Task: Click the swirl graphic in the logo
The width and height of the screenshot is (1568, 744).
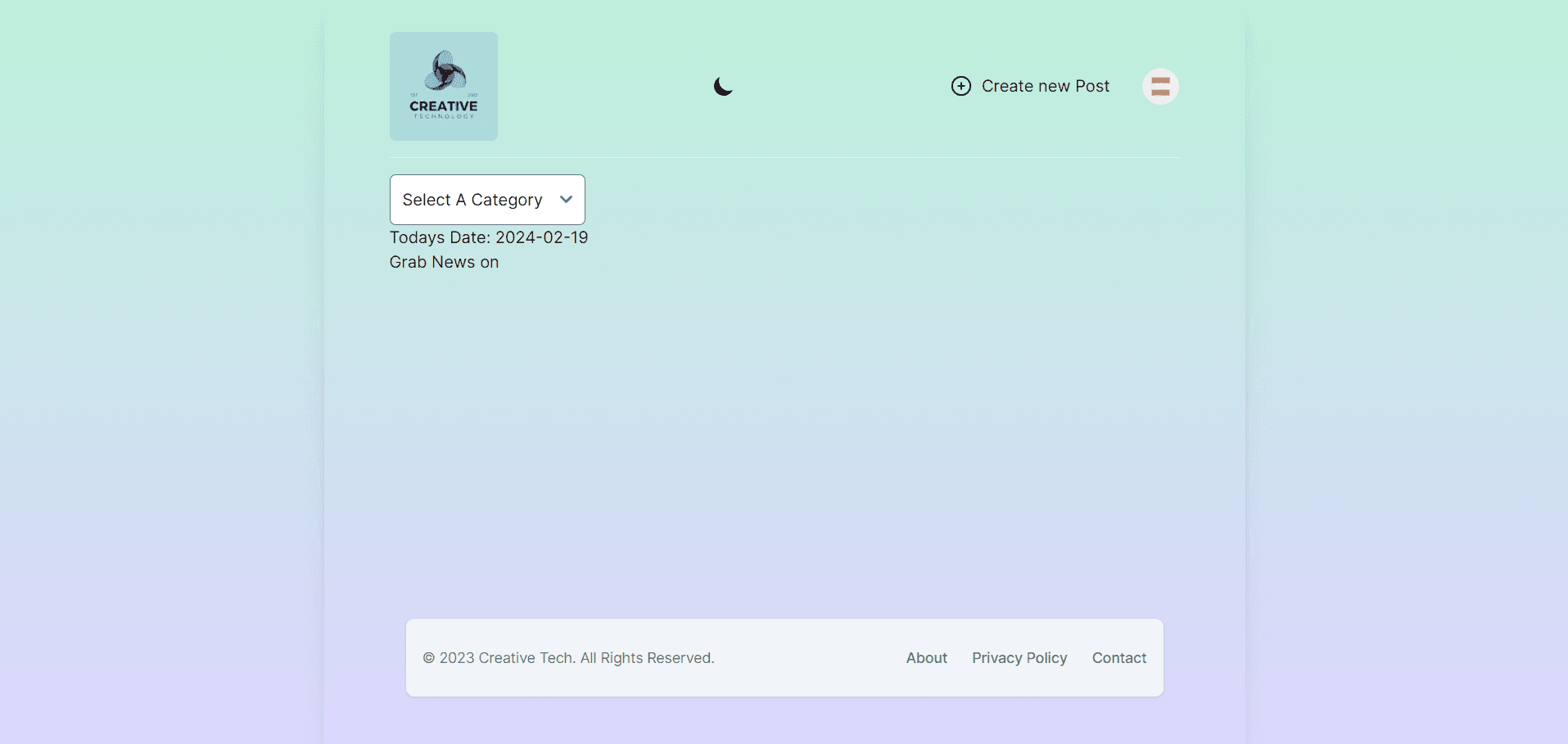Action: point(445,70)
